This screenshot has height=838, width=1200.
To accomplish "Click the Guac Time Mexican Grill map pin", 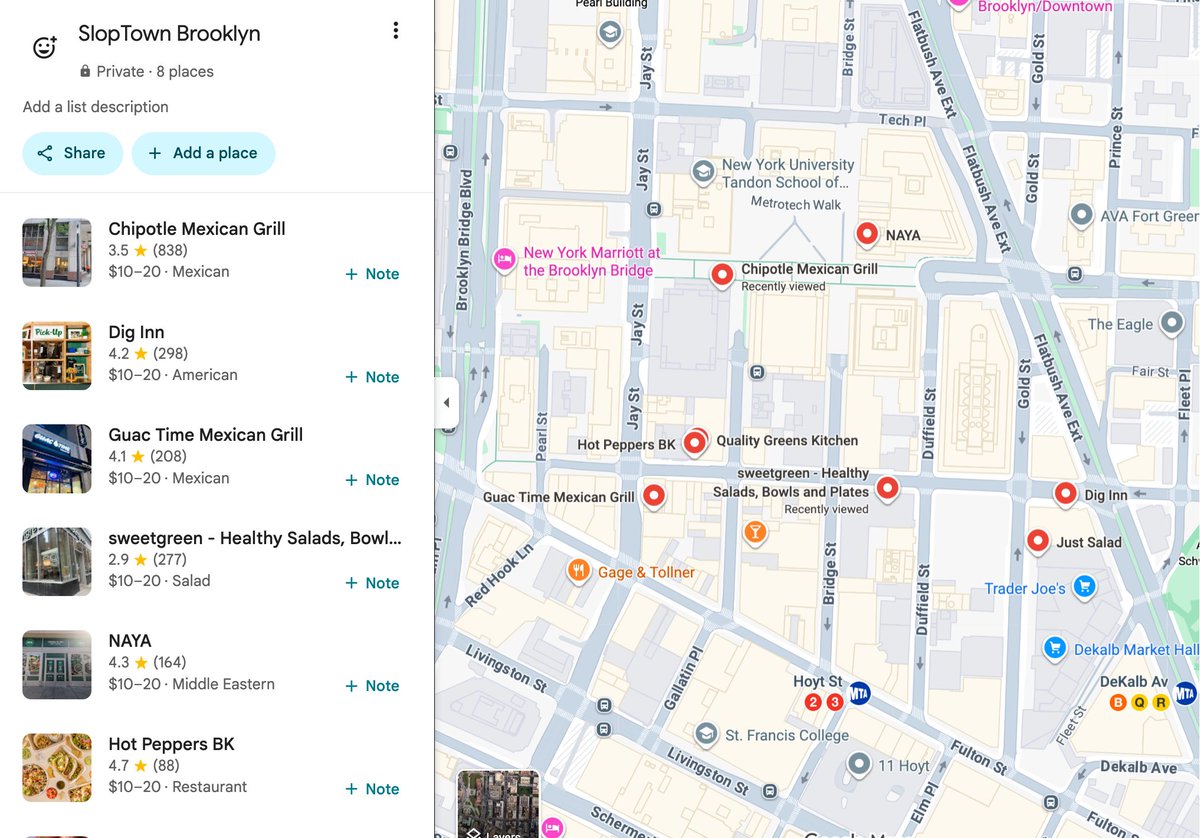I will 654,495.
